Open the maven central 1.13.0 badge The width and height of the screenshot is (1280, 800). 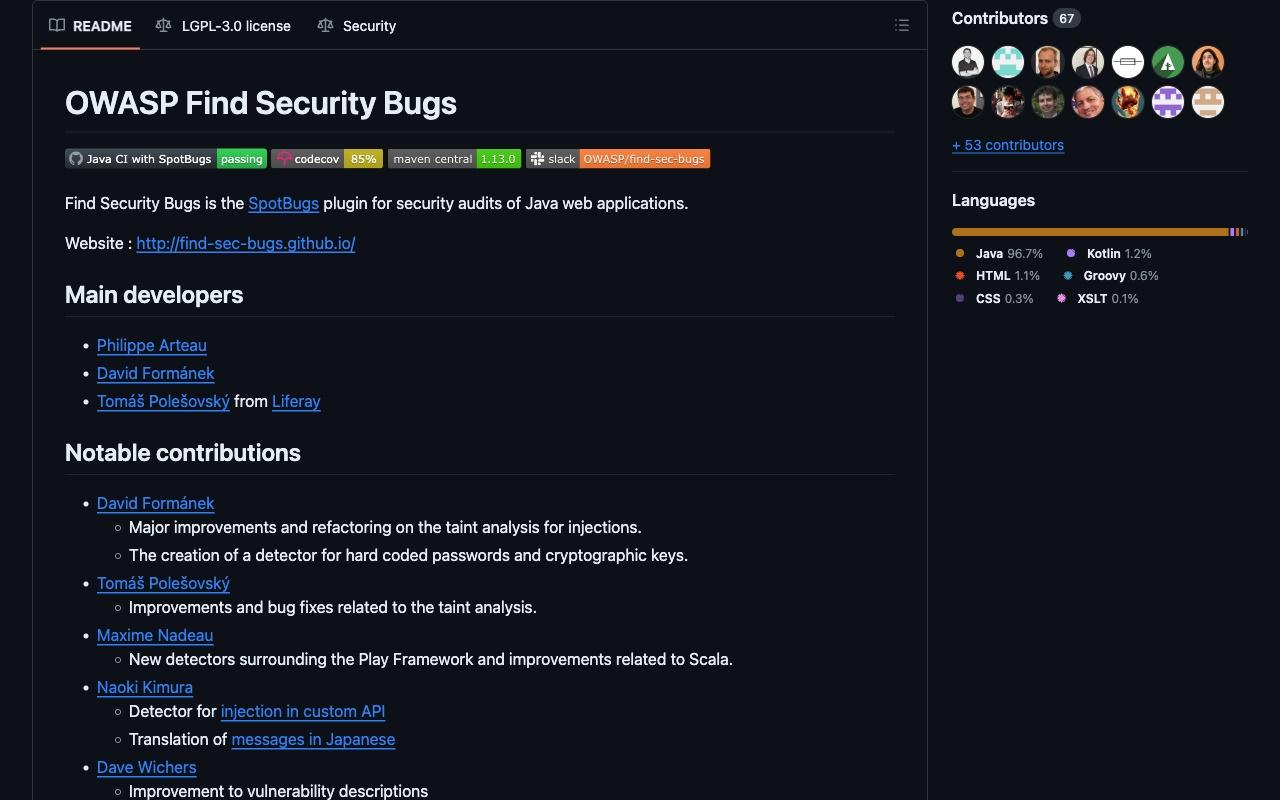[454, 159]
